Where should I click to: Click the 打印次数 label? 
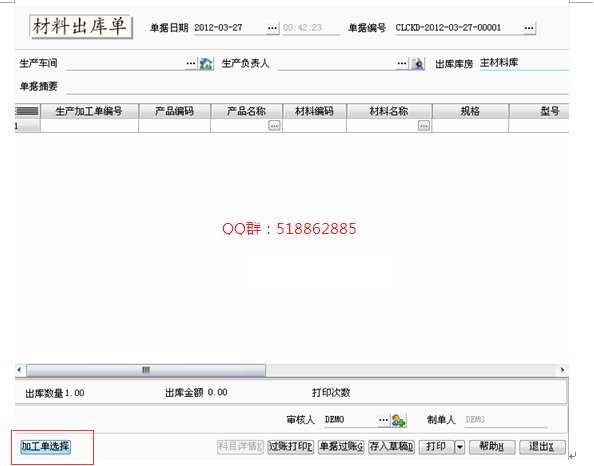pyautogui.click(x=331, y=393)
